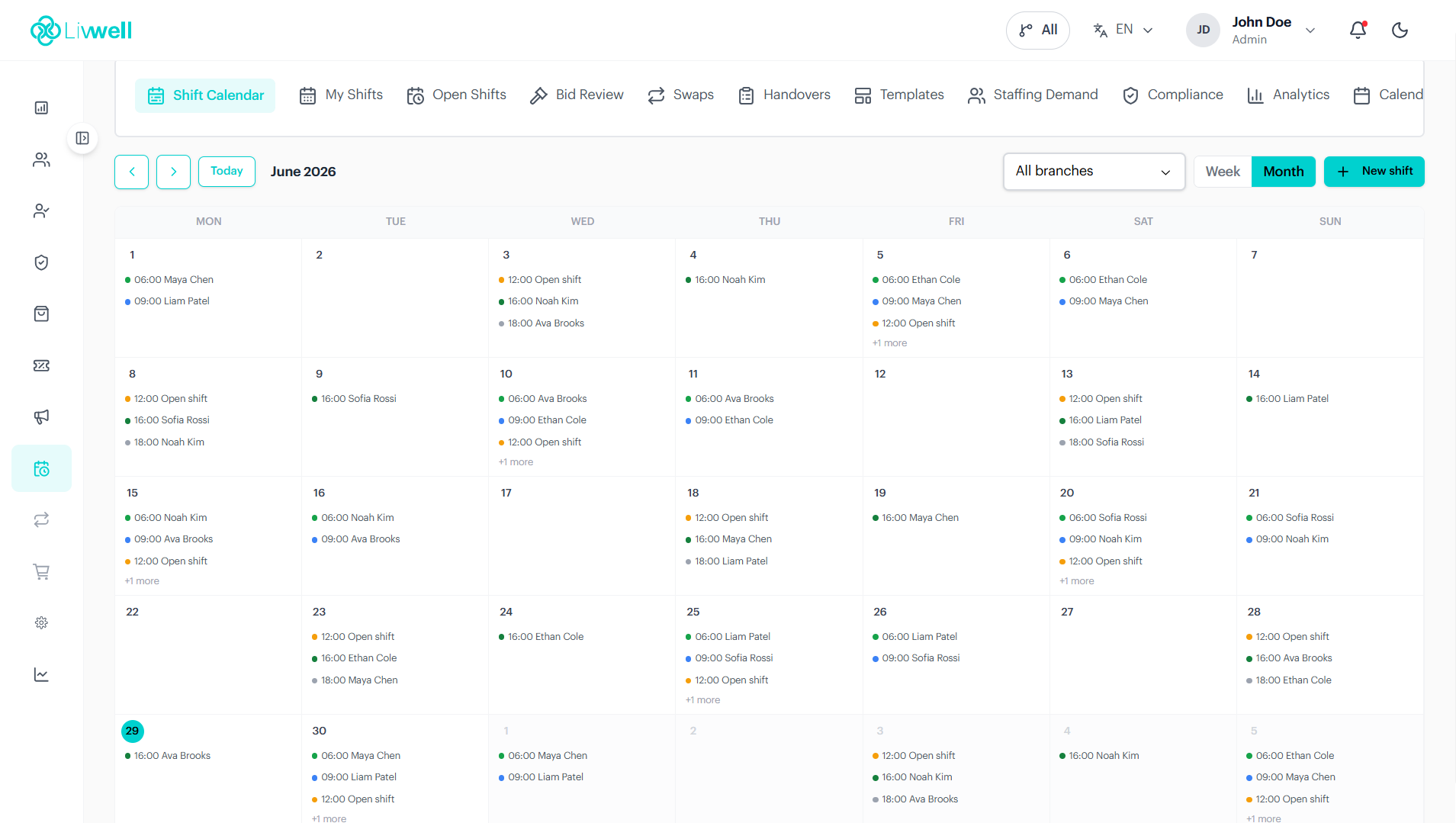Viewport: 1456px width, 823px height.
Task: Open the ticket icon in sidebar
Action: pyautogui.click(x=41, y=365)
